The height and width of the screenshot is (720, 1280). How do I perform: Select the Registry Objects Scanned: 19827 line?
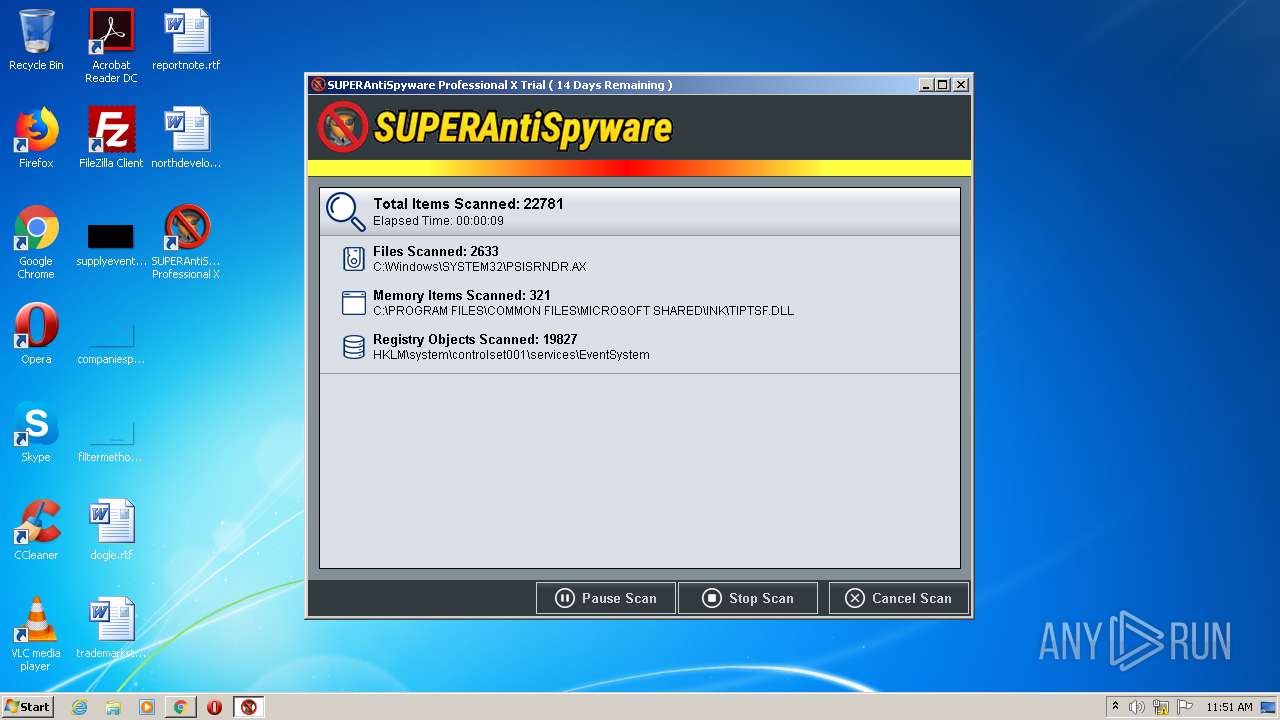click(x=475, y=340)
